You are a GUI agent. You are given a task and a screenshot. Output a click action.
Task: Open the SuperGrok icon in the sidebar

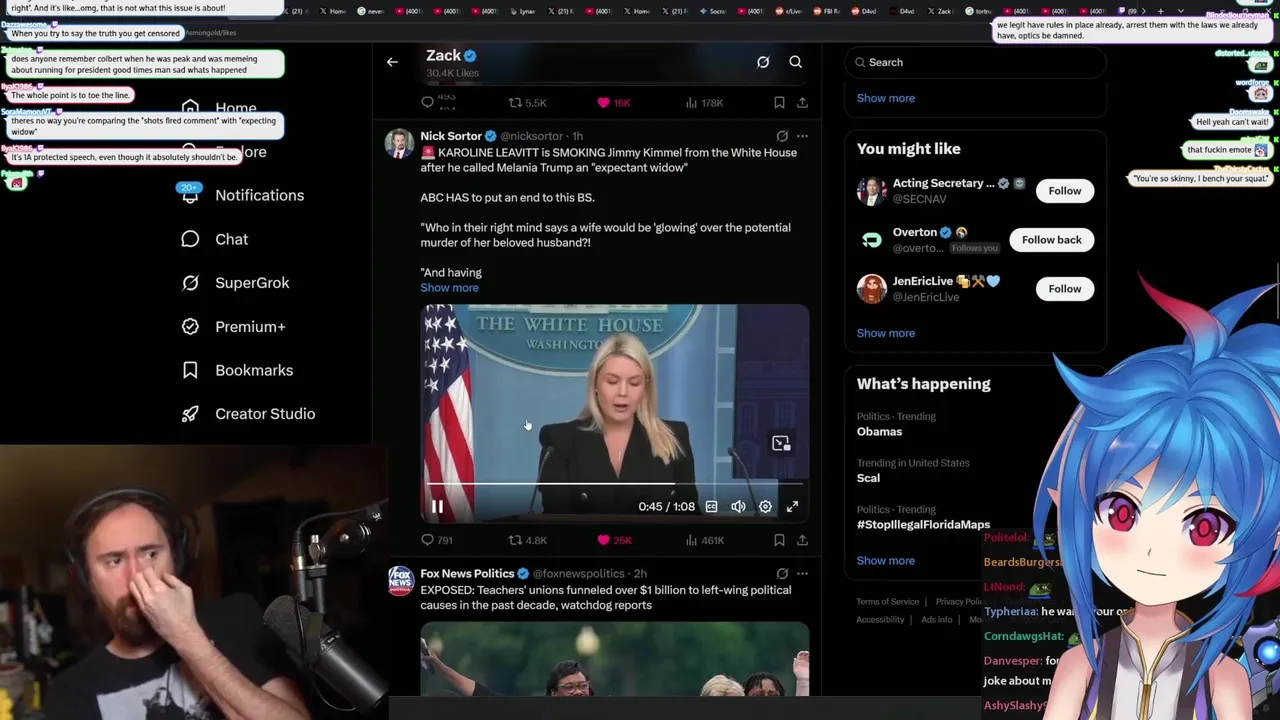[x=190, y=283]
